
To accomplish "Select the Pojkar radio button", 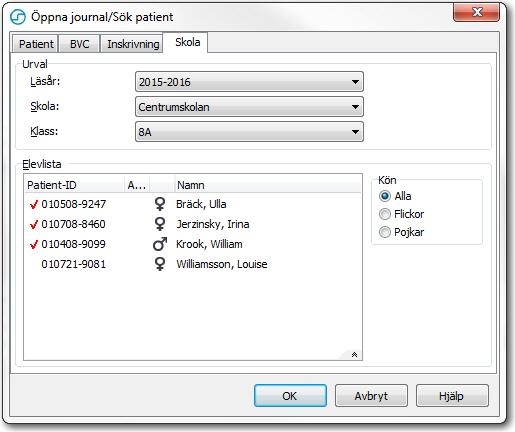I will coord(385,232).
